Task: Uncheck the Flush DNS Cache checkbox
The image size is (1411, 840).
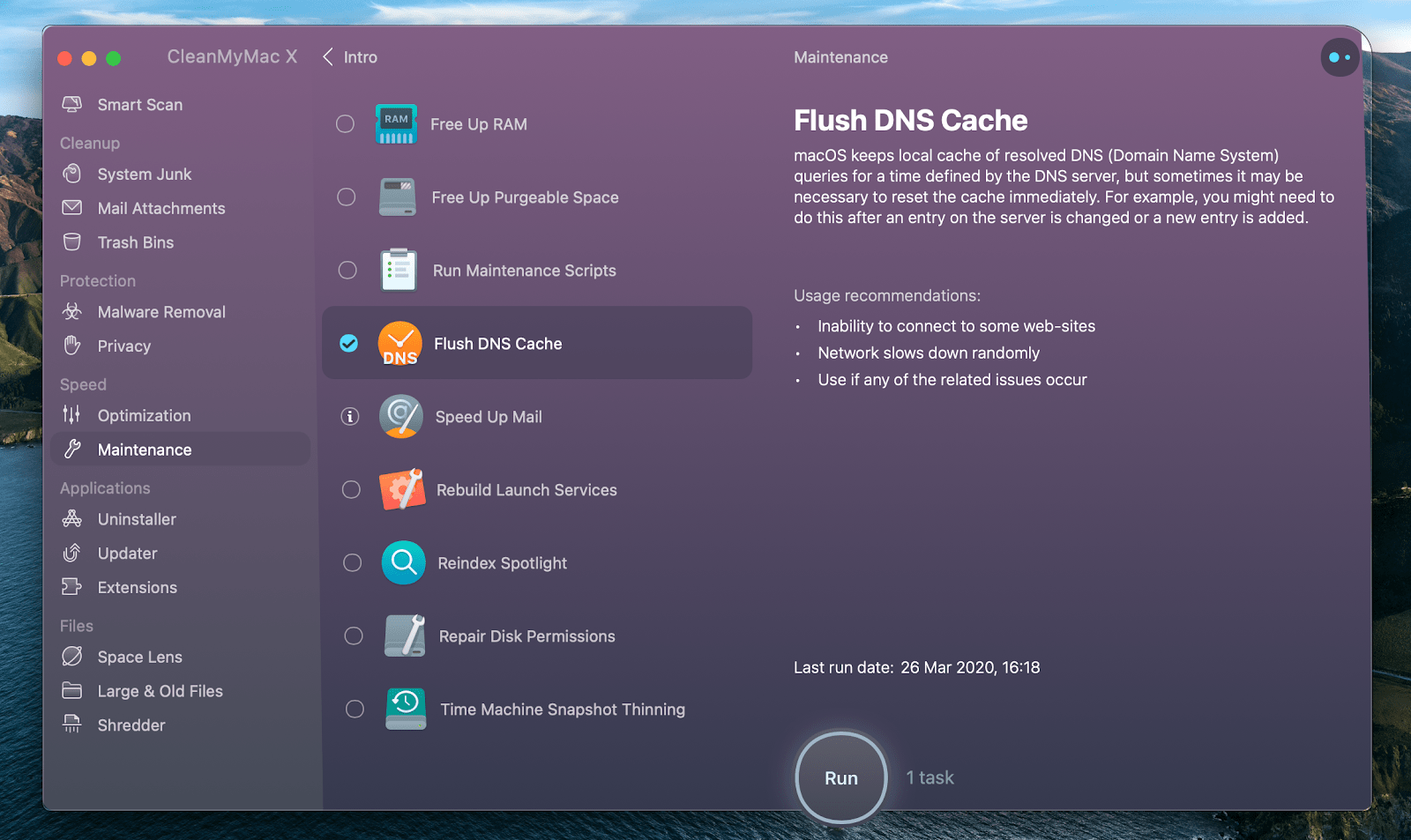Action: click(349, 343)
